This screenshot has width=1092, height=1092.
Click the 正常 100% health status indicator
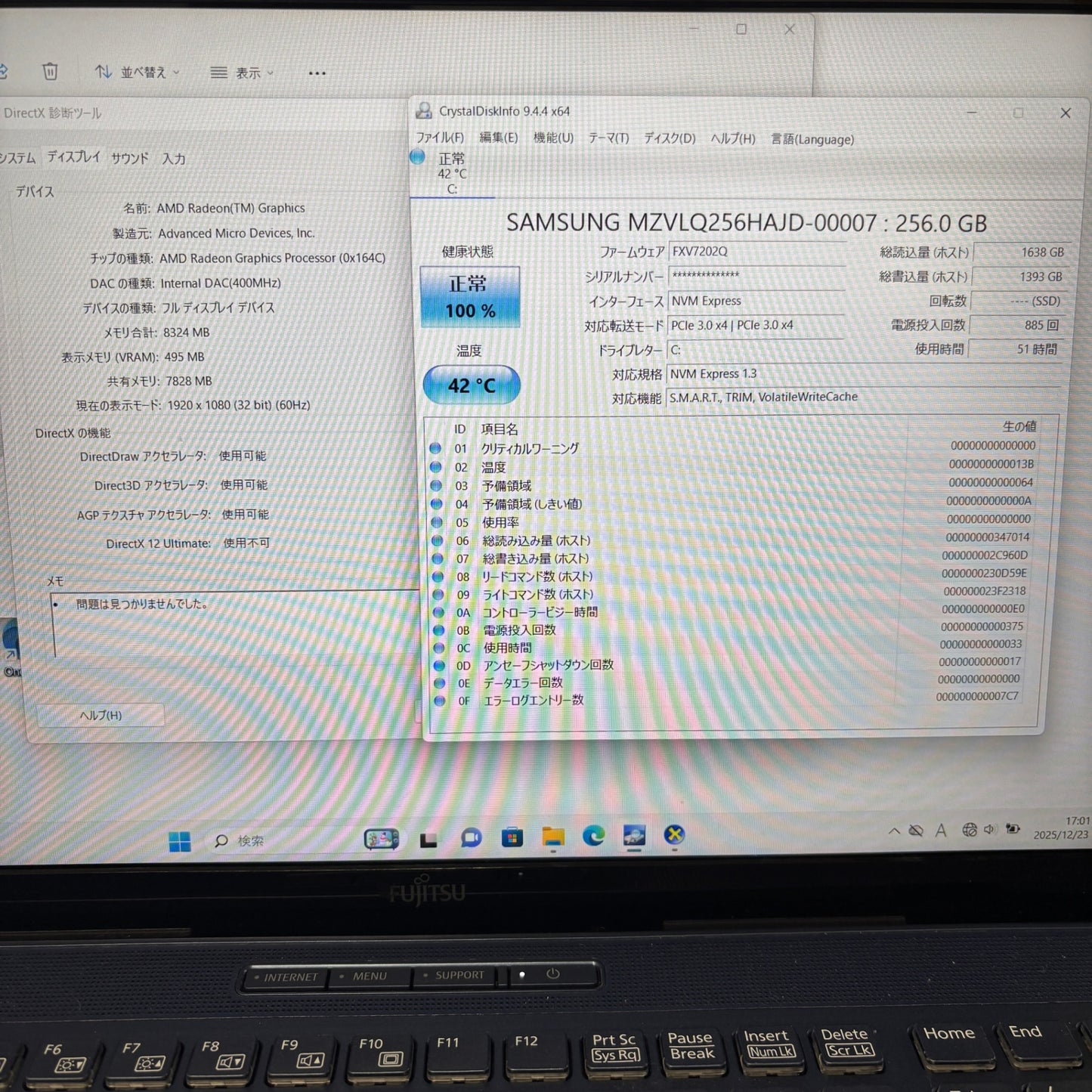(x=470, y=295)
